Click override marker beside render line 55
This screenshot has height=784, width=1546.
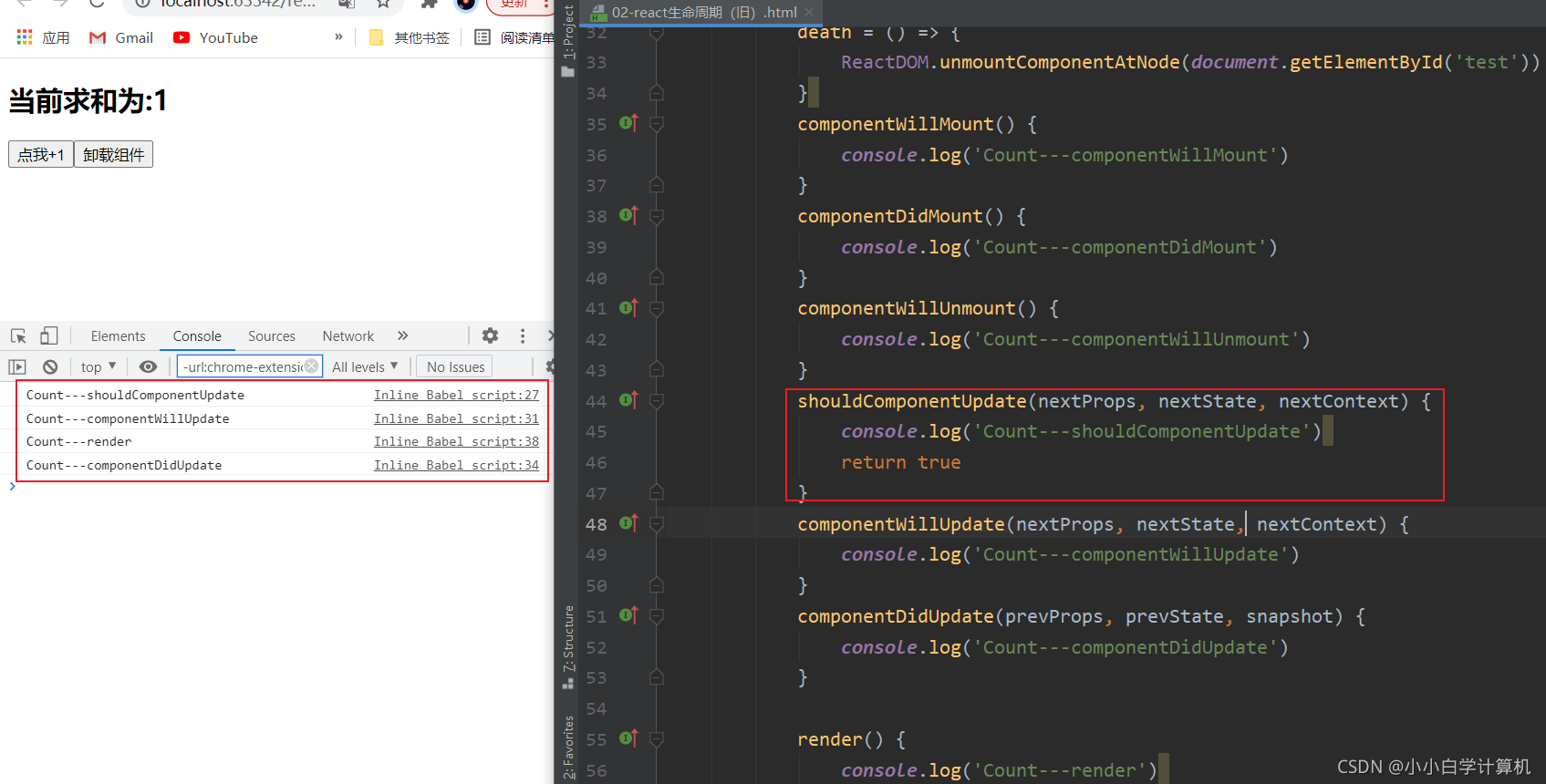628,738
